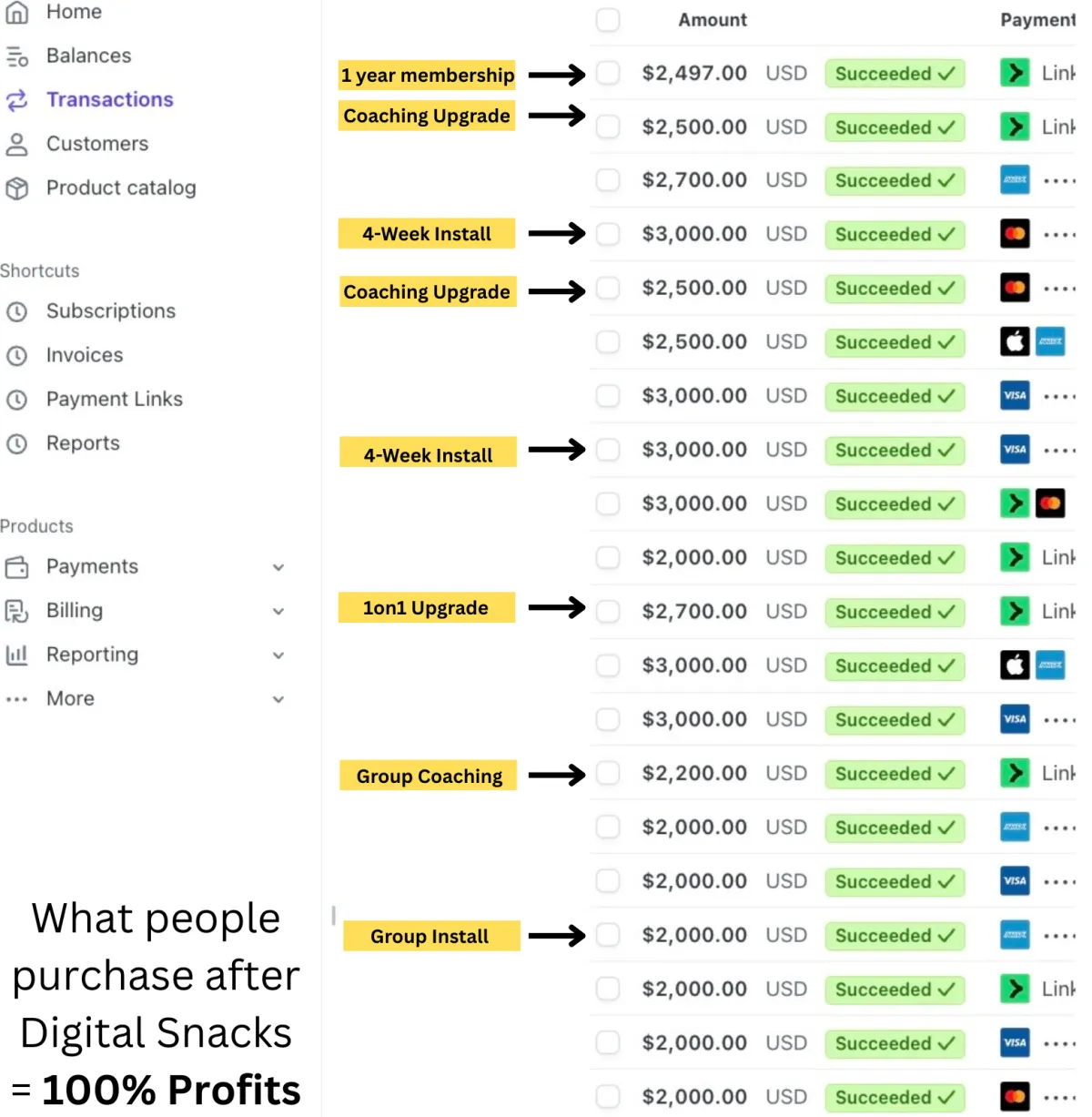The height and width of the screenshot is (1117, 1092).
Task: Go to Invoices shortcut
Action: point(85,355)
